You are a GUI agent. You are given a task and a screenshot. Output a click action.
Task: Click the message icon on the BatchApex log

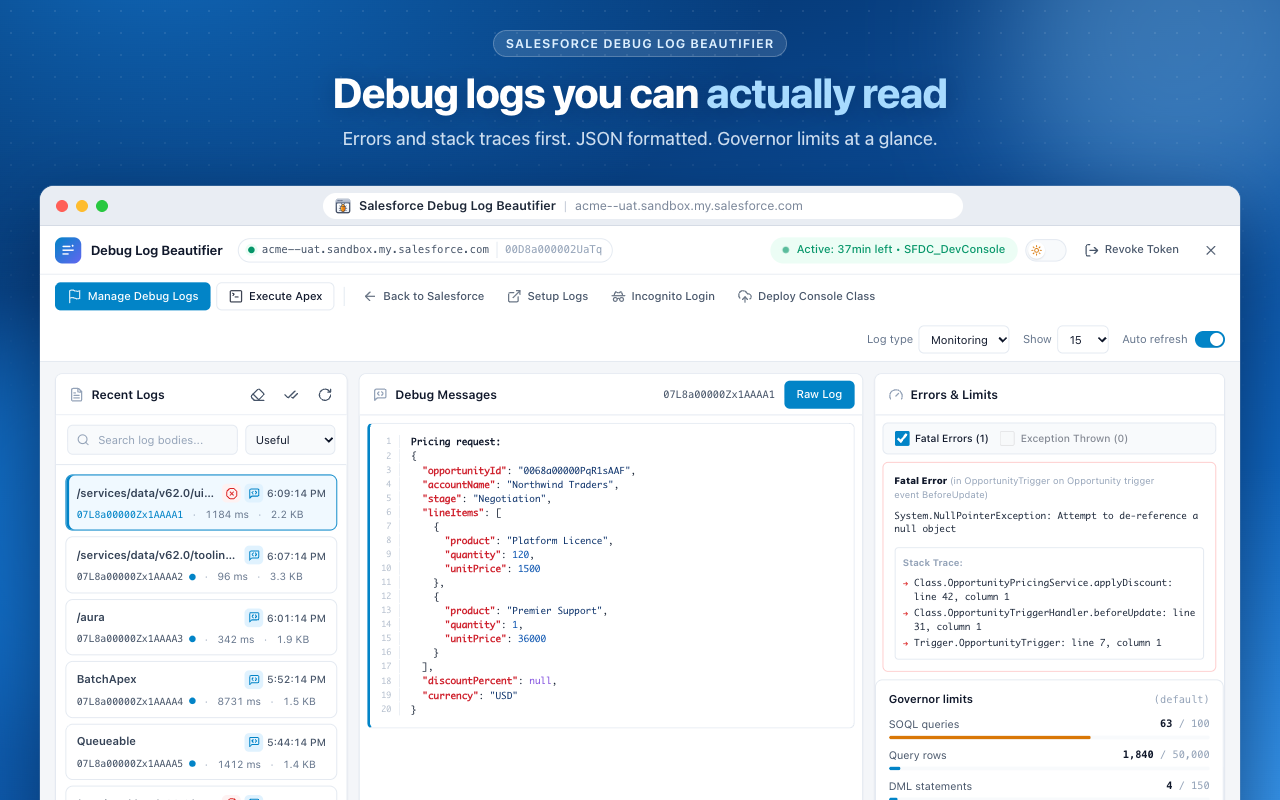point(254,680)
